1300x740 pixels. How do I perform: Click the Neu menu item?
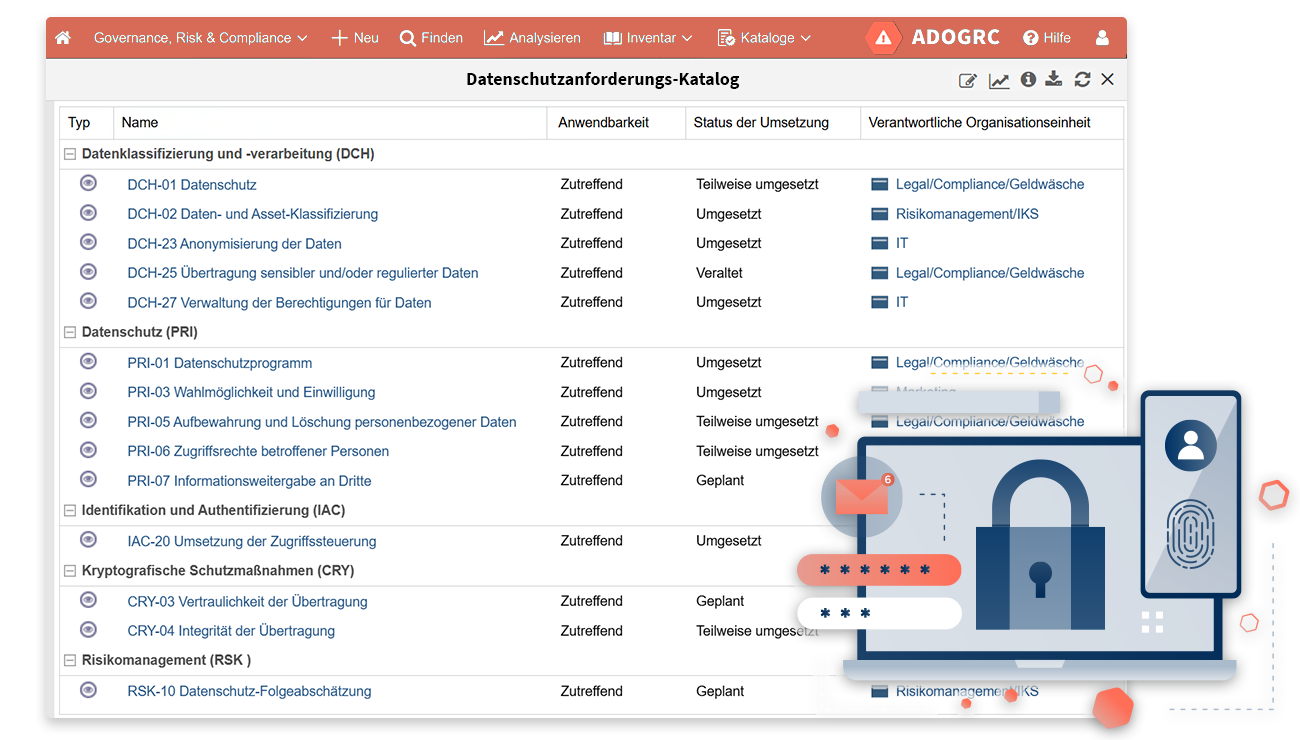point(355,38)
